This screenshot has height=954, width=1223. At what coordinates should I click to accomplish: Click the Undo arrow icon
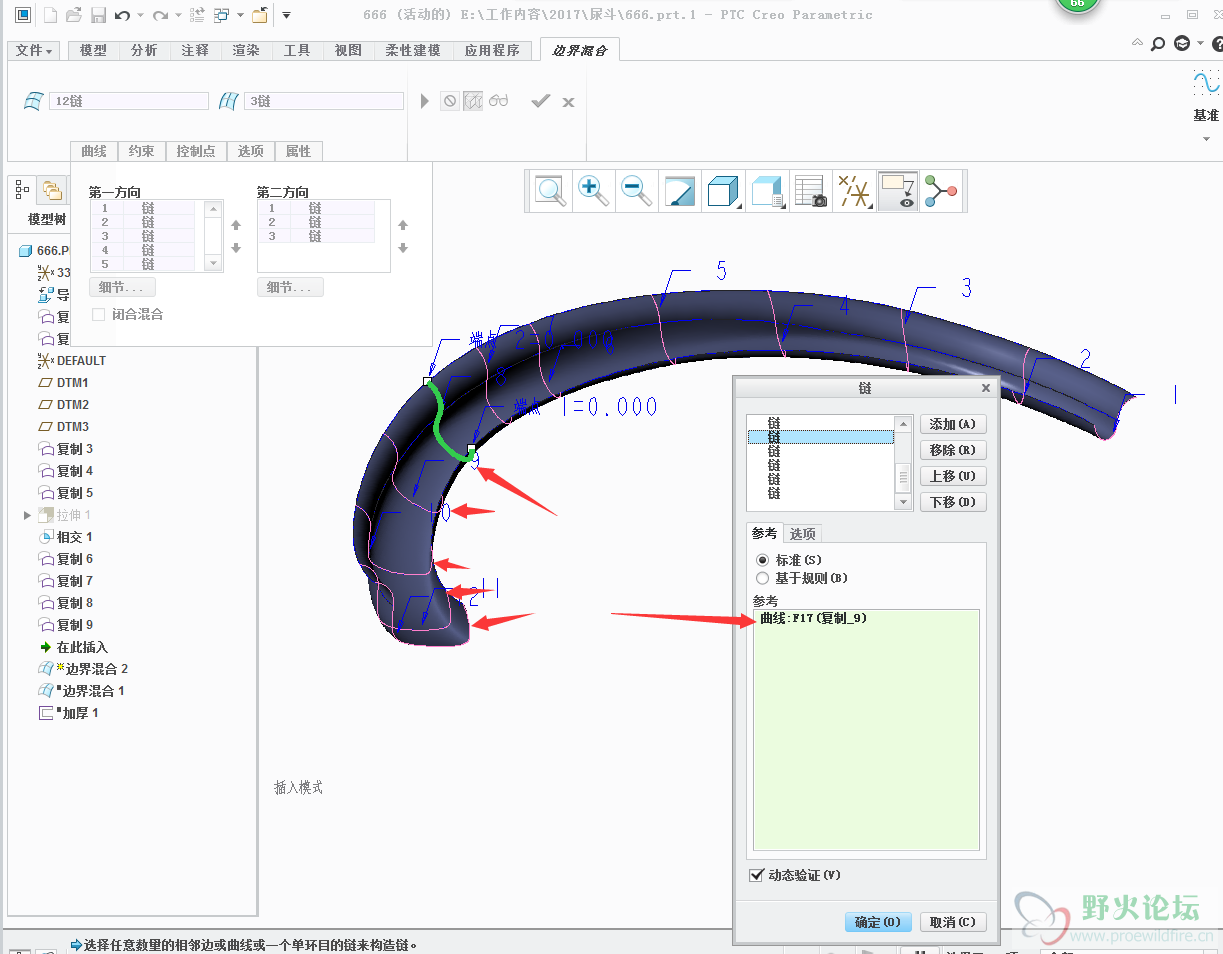tap(122, 15)
